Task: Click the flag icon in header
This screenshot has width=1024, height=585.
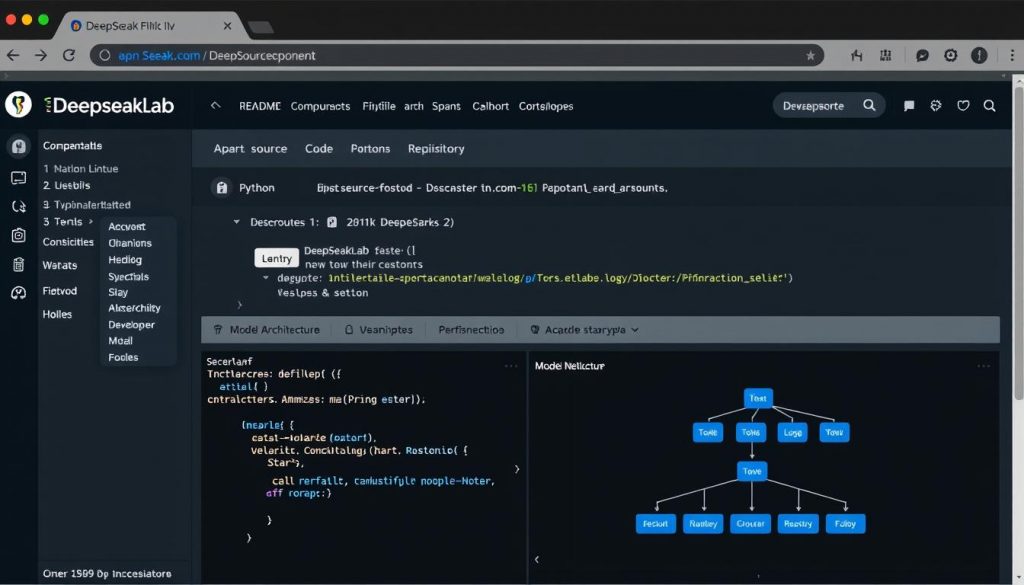Action: [908, 106]
